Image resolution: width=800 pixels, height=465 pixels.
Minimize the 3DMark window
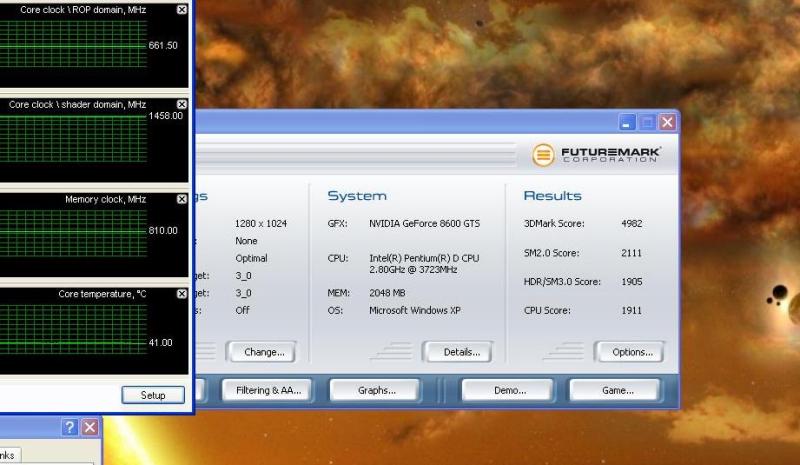[627, 123]
